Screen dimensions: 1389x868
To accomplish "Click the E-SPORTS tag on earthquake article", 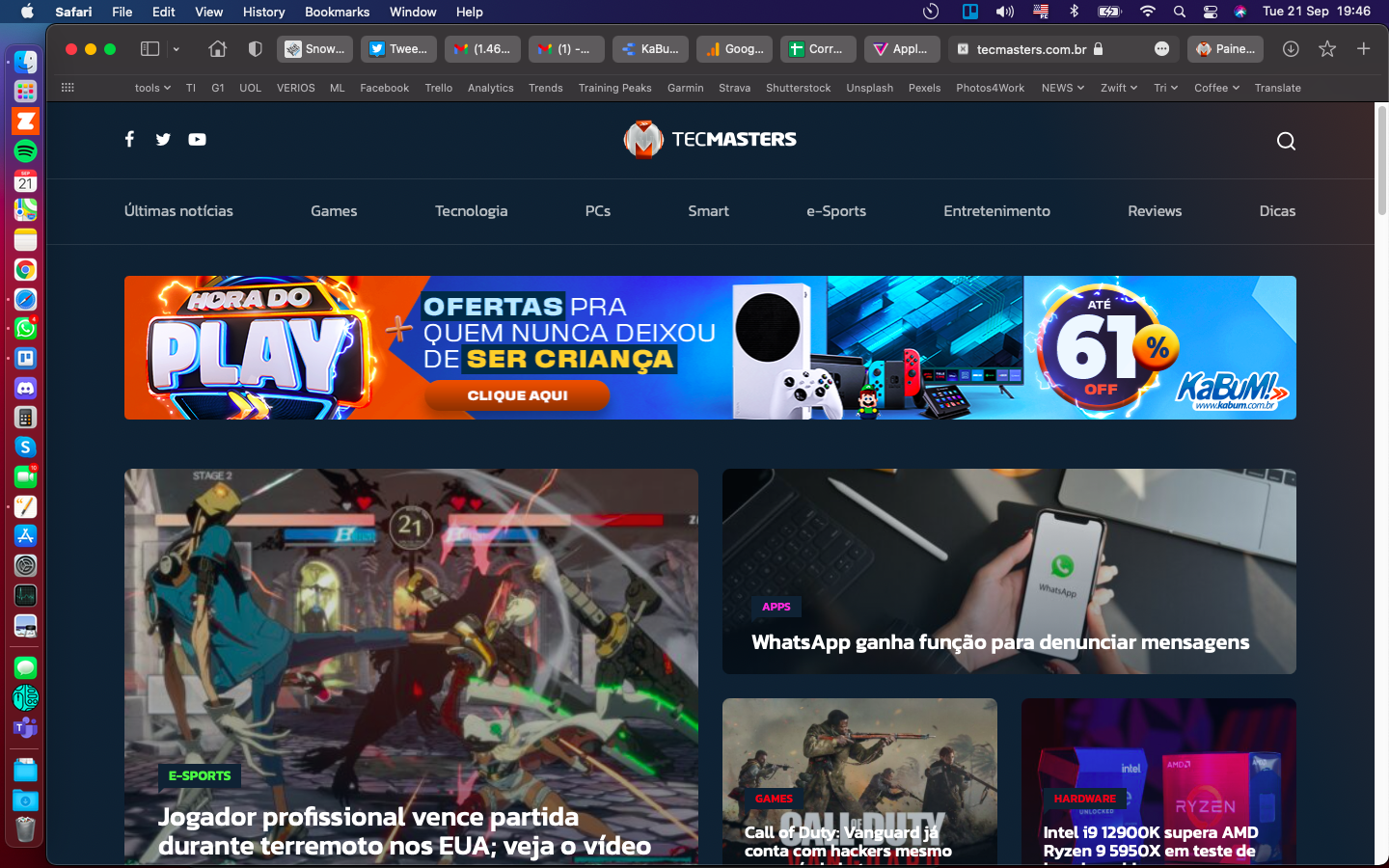I will pyautogui.click(x=200, y=775).
